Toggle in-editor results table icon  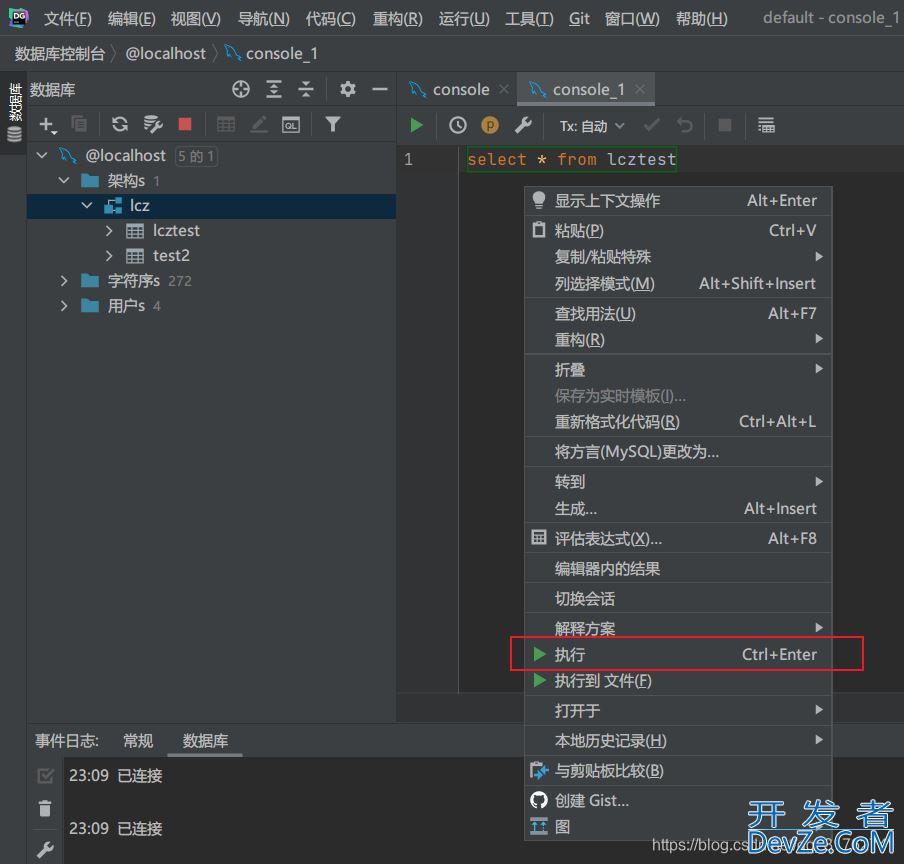(766, 125)
